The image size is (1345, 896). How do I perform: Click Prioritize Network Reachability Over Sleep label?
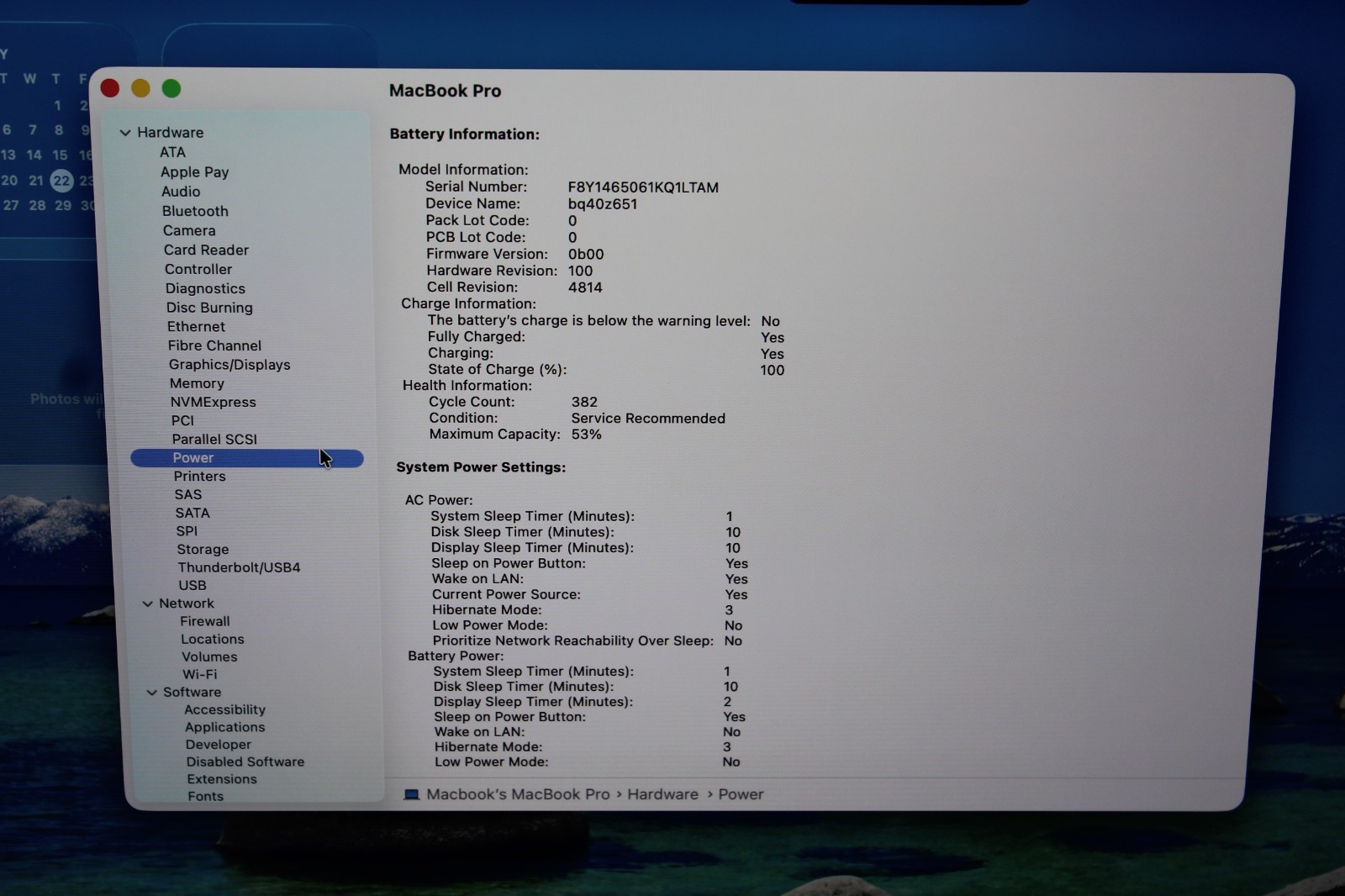click(x=572, y=640)
